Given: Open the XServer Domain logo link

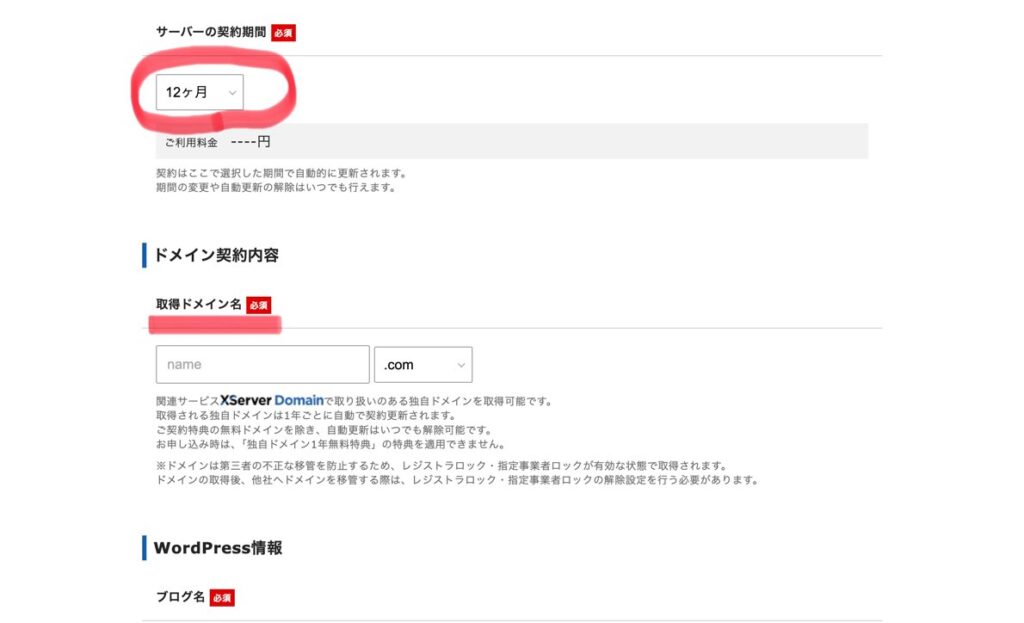Looking at the screenshot, I should point(272,401).
